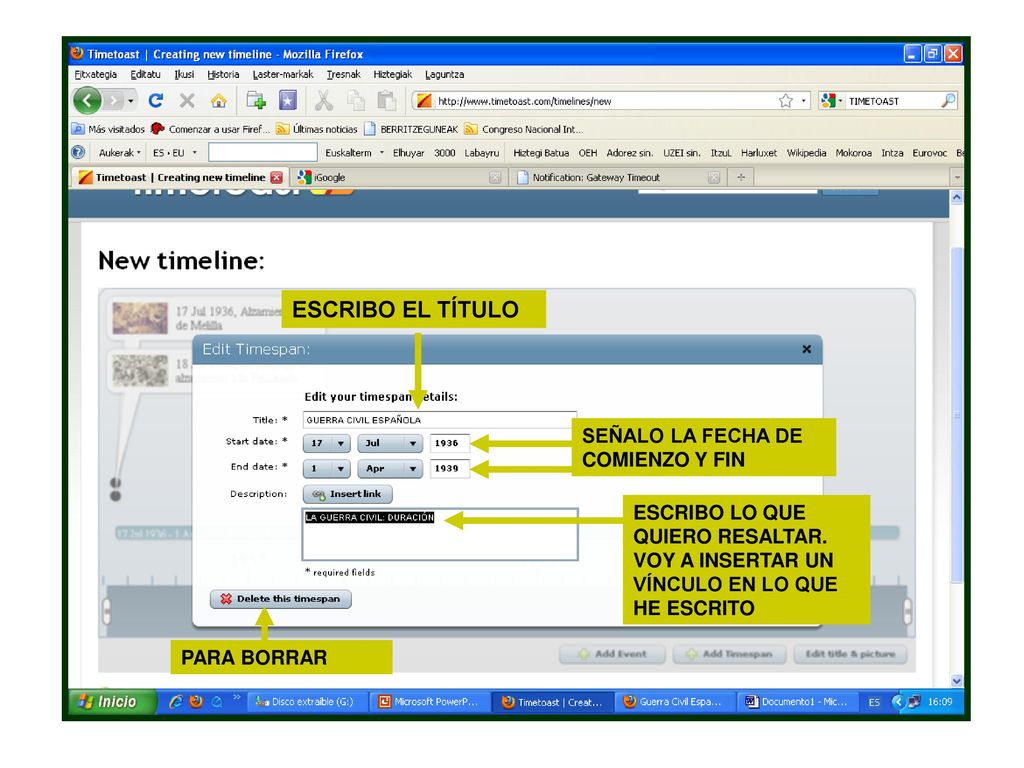The width and height of the screenshot is (1024, 768).
Task: Click the Elhuyar toolbar link
Action: (408, 153)
